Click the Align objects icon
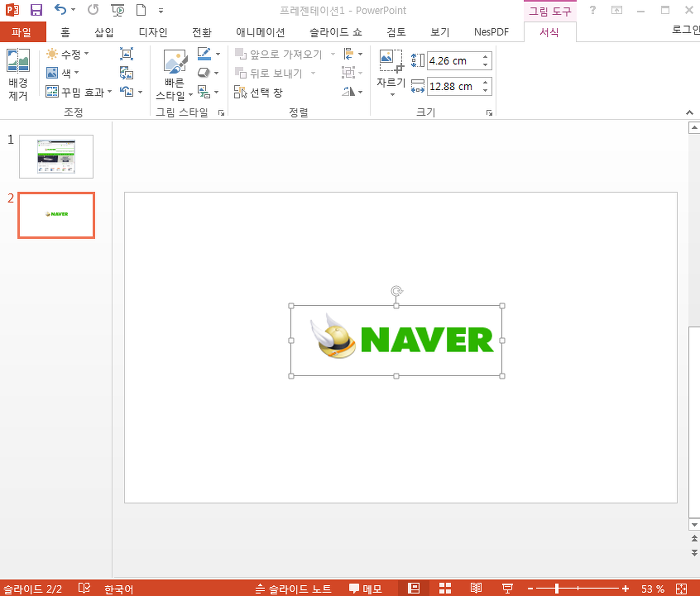This screenshot has width=700, height=596. pos(349,54)
